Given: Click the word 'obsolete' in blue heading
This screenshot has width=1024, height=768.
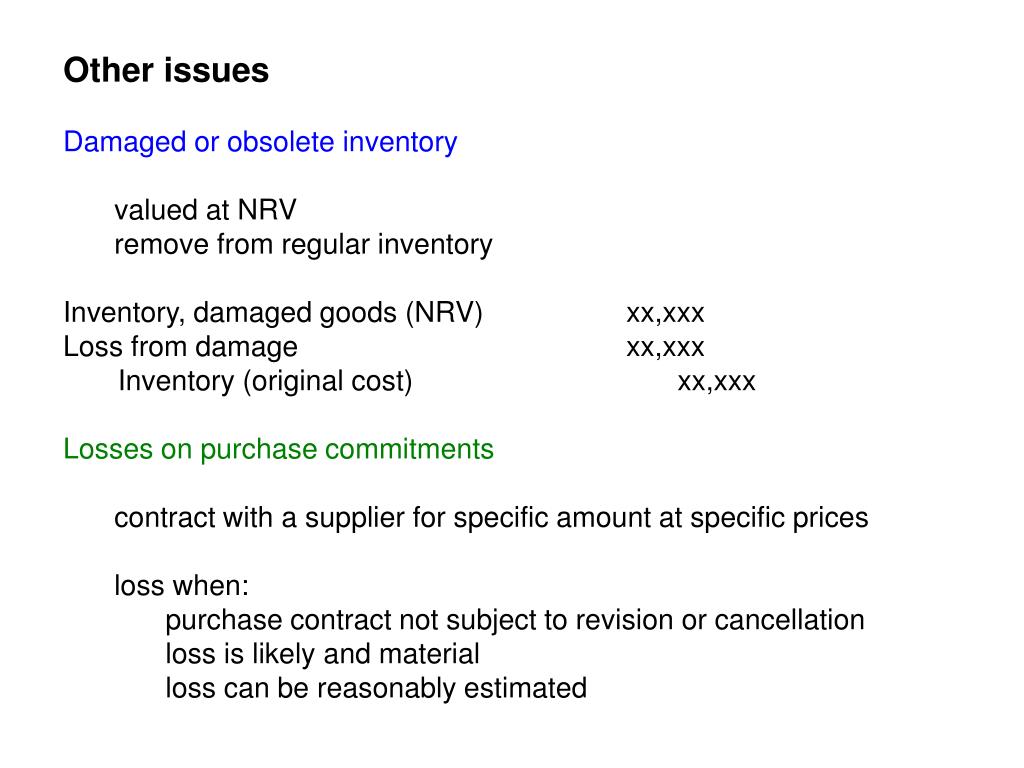Looking at the screenshot, I should pyautogui.click(x=281, y=142).
